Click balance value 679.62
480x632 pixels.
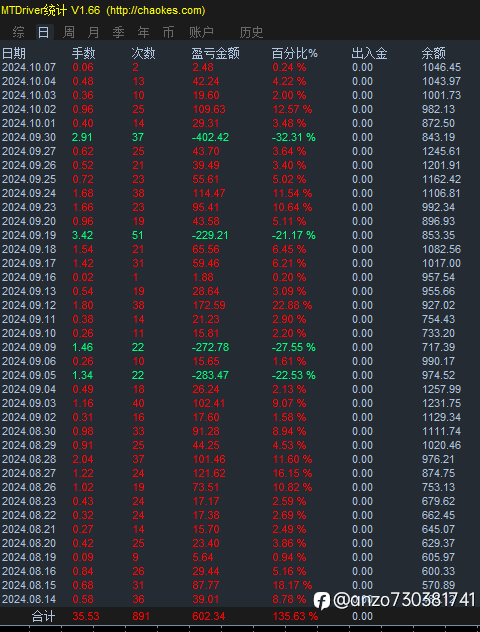coord(438,501)
